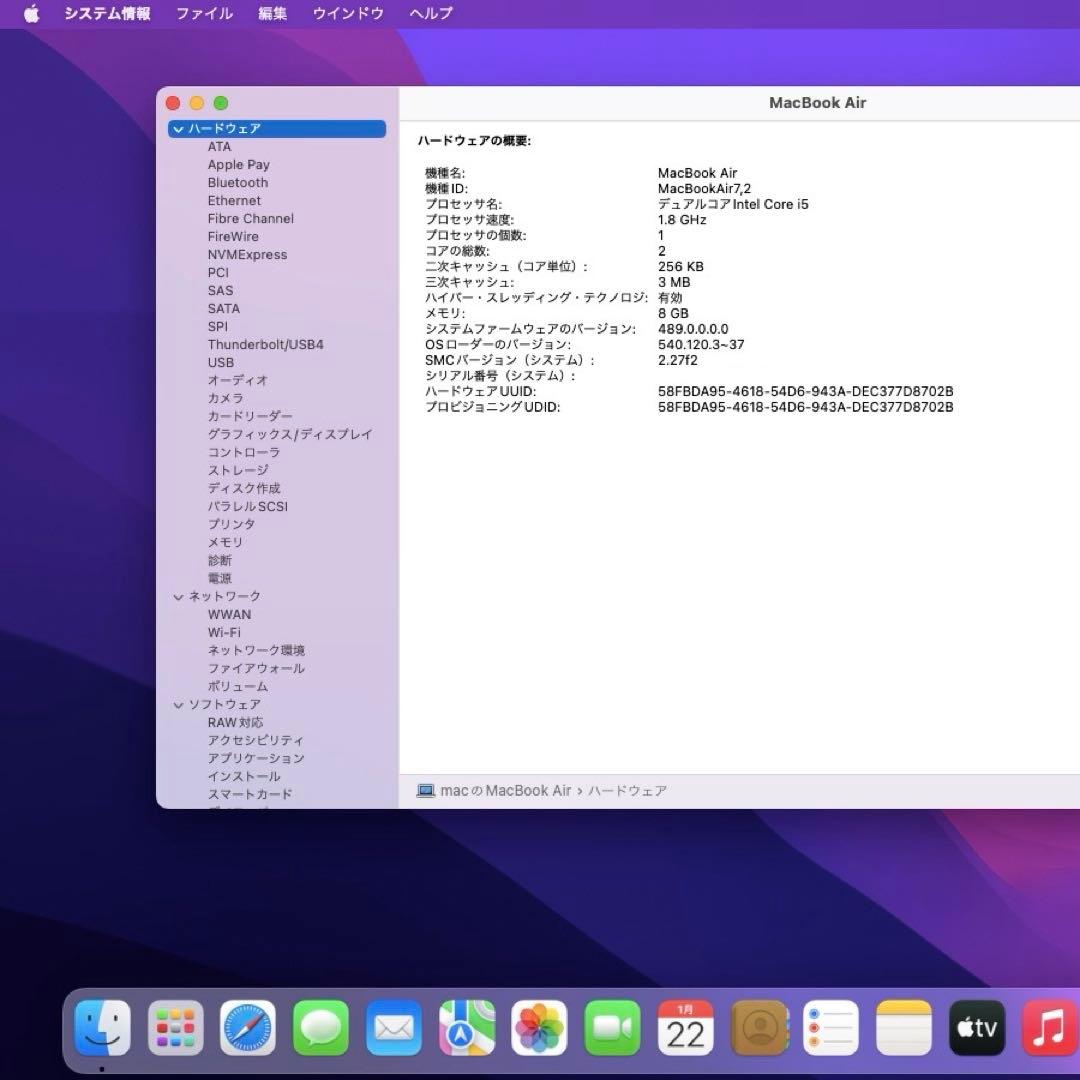The height and width of the screenshot is (1080, 1080).
Task: Open Safari from the Dock
Action: tap(248, 1026)
